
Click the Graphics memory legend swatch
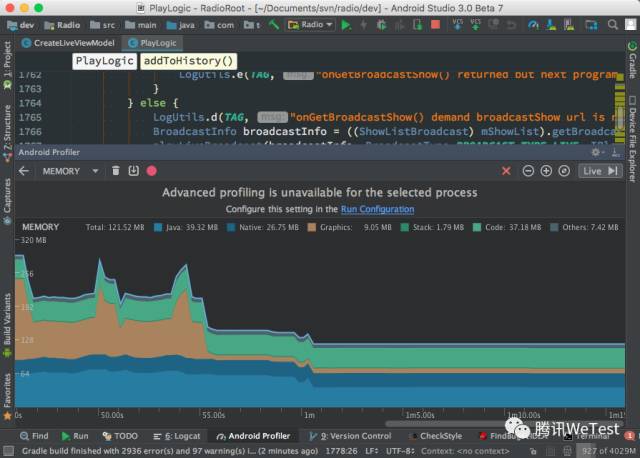point(311,227)
